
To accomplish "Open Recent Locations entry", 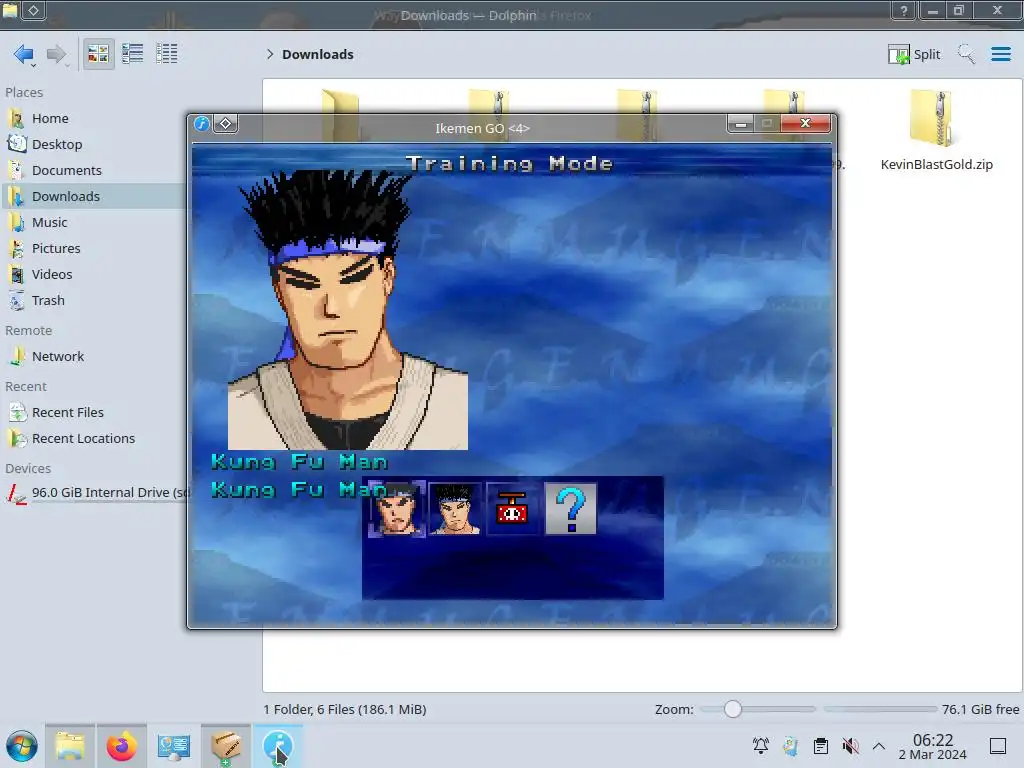I will pos(95,439).
